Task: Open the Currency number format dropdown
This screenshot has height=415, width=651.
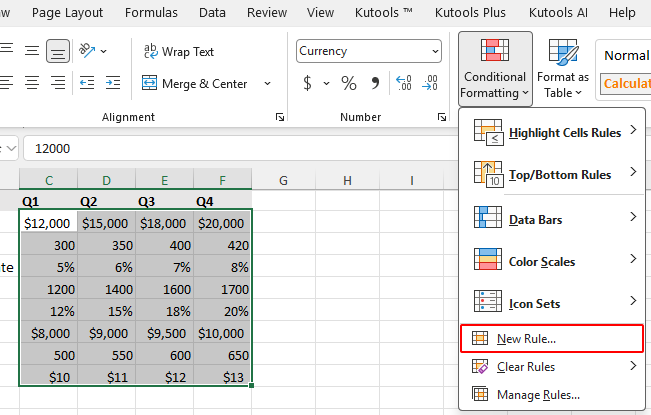Action: click(368, 51)
